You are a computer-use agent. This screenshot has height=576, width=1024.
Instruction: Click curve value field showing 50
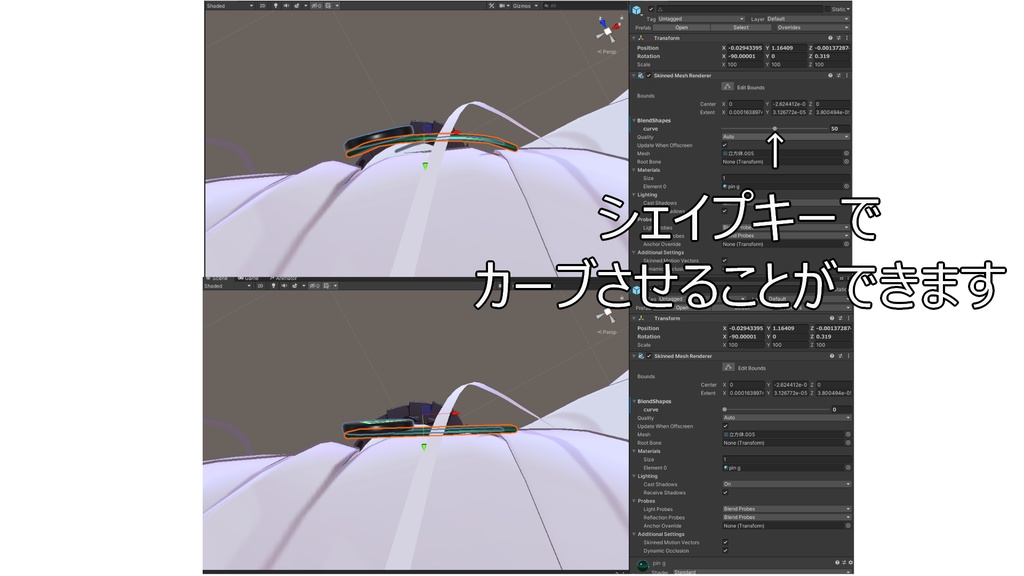coord(840,129)
